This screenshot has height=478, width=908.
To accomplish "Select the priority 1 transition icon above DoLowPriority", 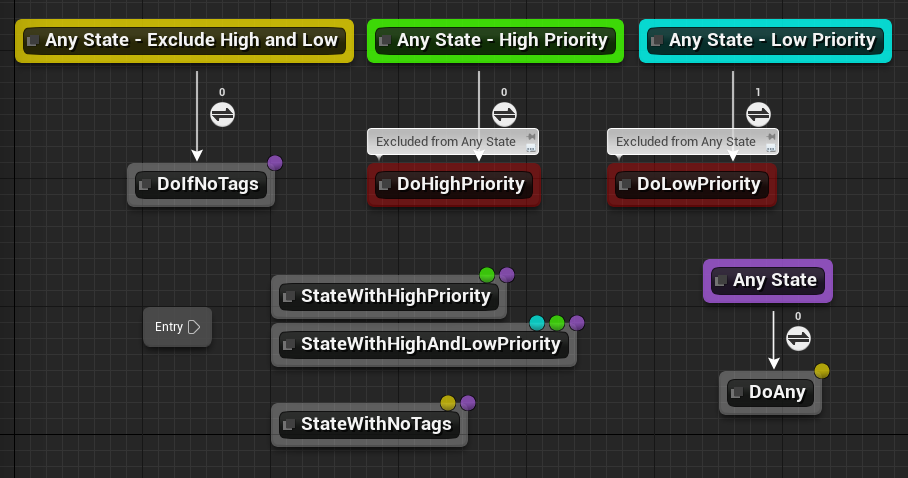I will [x=758, y=115].
